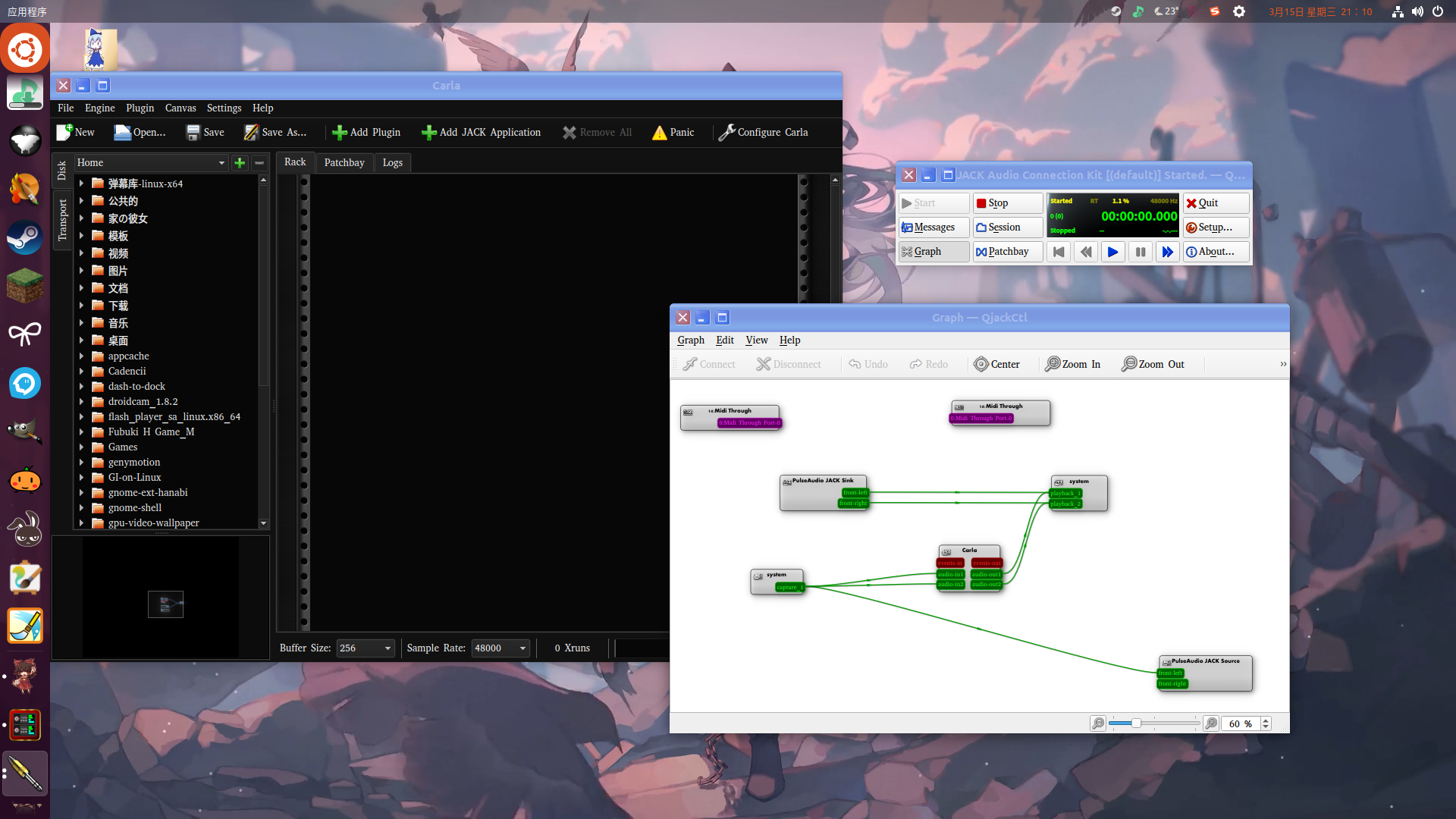This screenshot has width=1456, height=819.
Task: Open the JACK Messages window
Action: pyautogui.click(x=934, y=227)
